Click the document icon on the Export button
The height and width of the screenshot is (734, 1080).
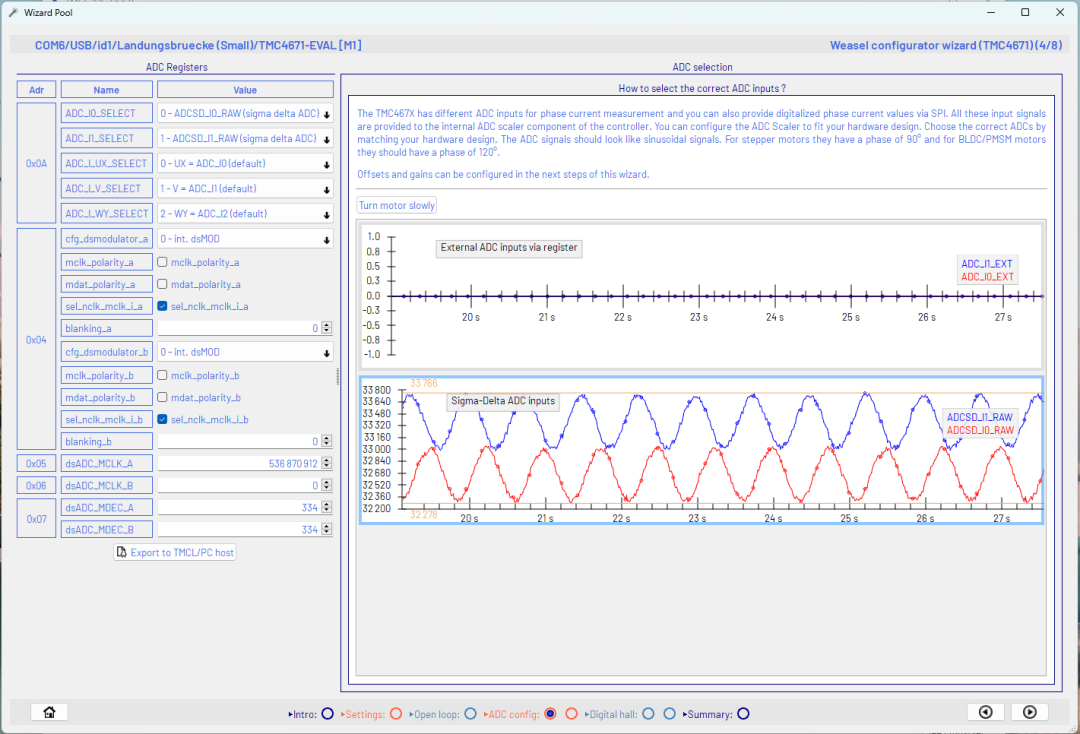click(x=122, y=552)
